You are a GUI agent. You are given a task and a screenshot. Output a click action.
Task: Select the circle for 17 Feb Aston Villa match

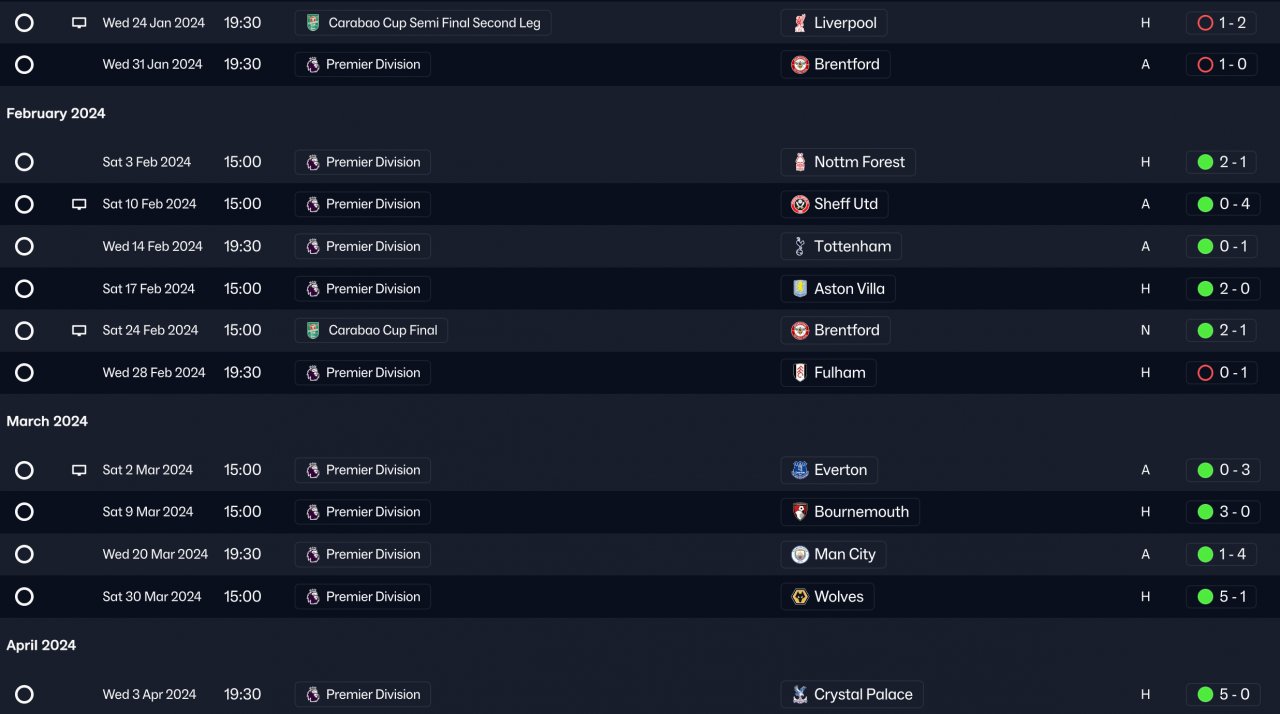point(25,289)
